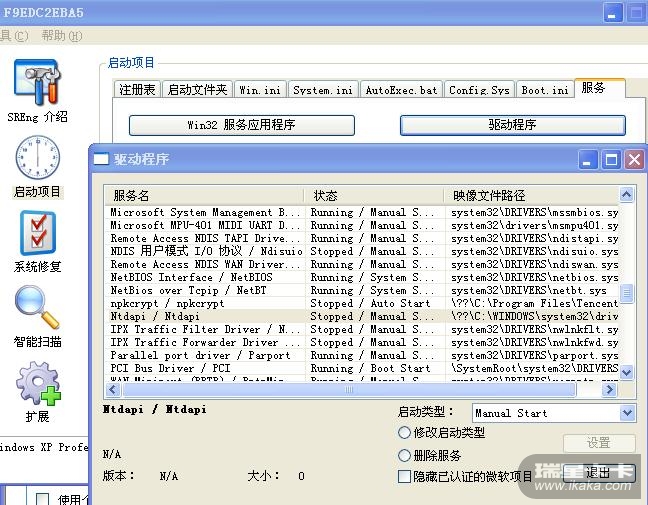This screenshot has height=505, width=648.
Task: Minimize the 驱动程序 dialog window
Action: 587,160
